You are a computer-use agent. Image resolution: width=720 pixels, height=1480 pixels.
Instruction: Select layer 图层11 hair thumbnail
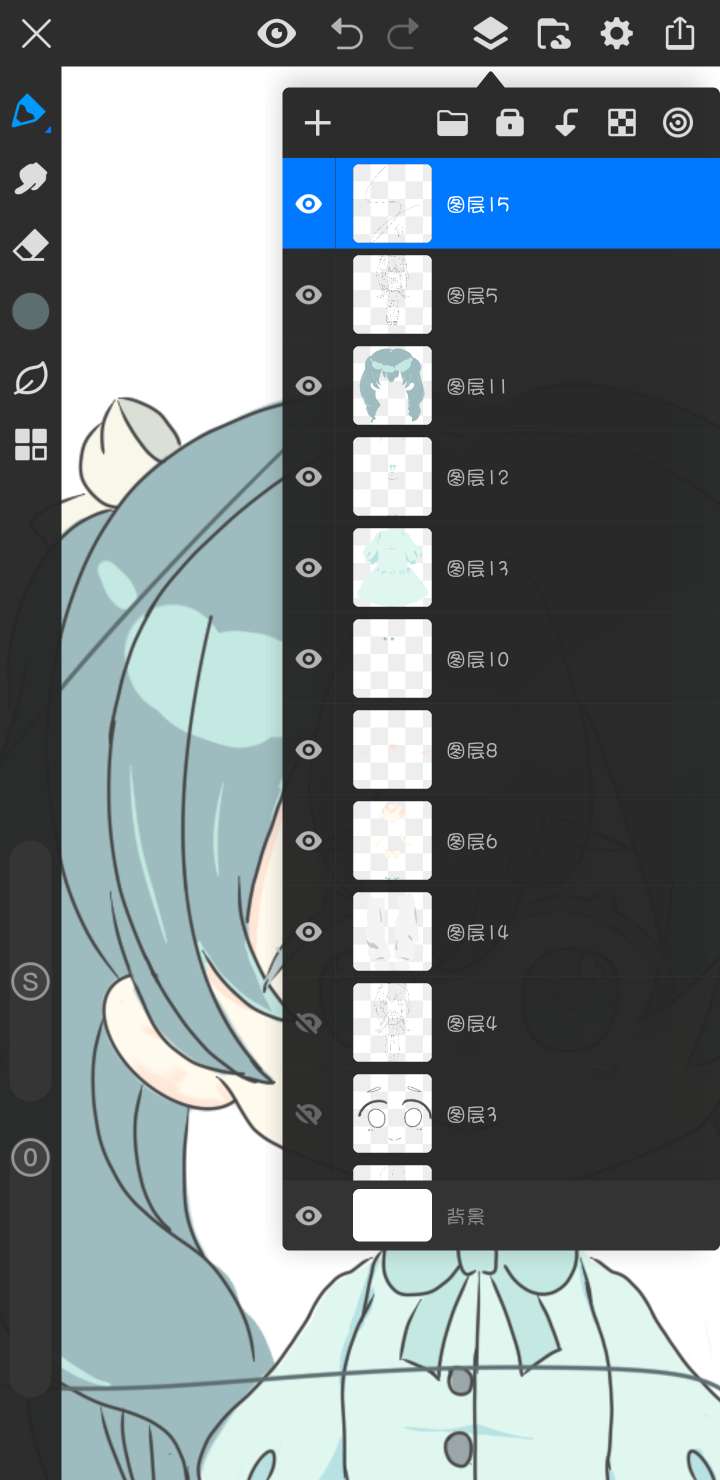coord(392,386)
